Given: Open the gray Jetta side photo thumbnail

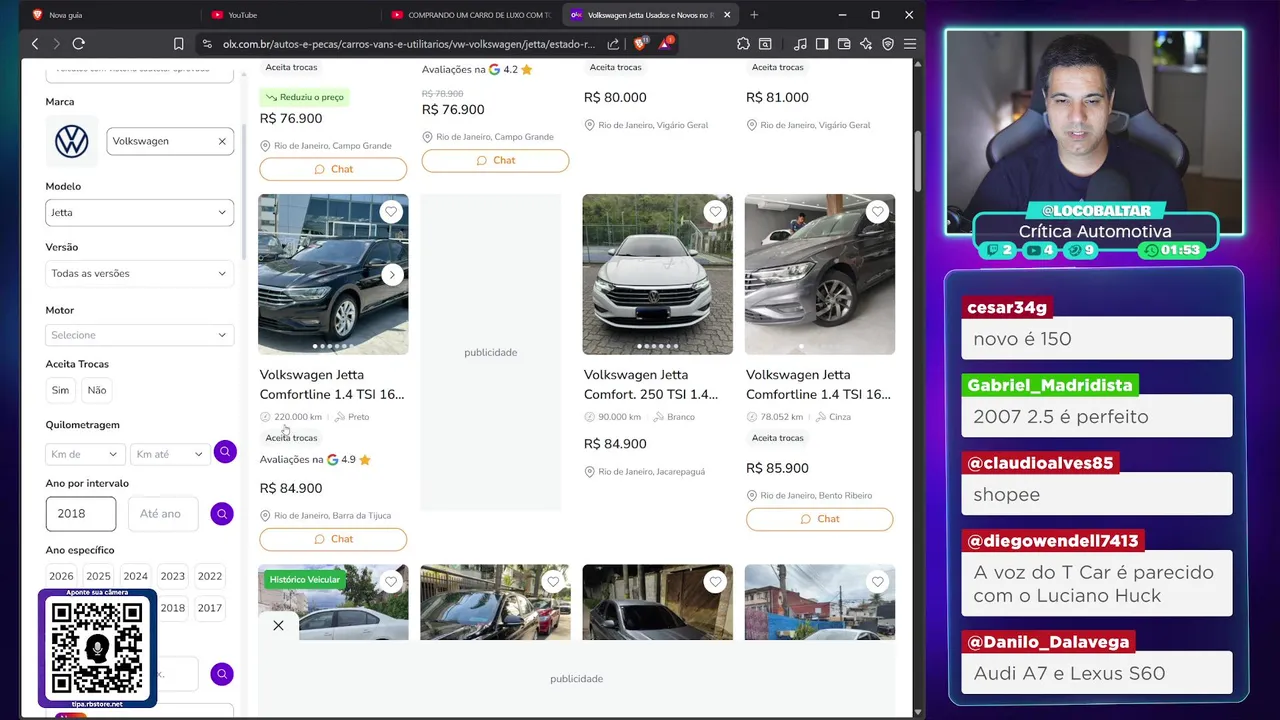Looking at the screenshot, I should pyautogui.click(x=819, y=274).
